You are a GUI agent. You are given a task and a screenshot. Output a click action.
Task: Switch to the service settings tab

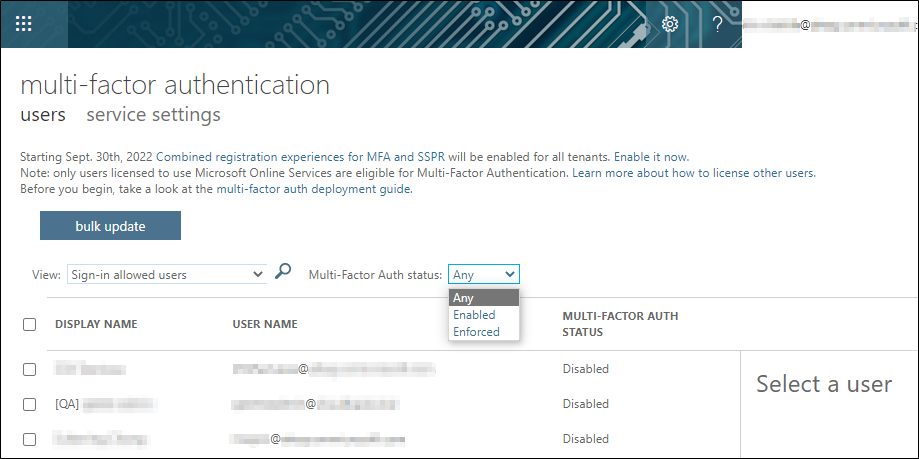pos(154,114)
